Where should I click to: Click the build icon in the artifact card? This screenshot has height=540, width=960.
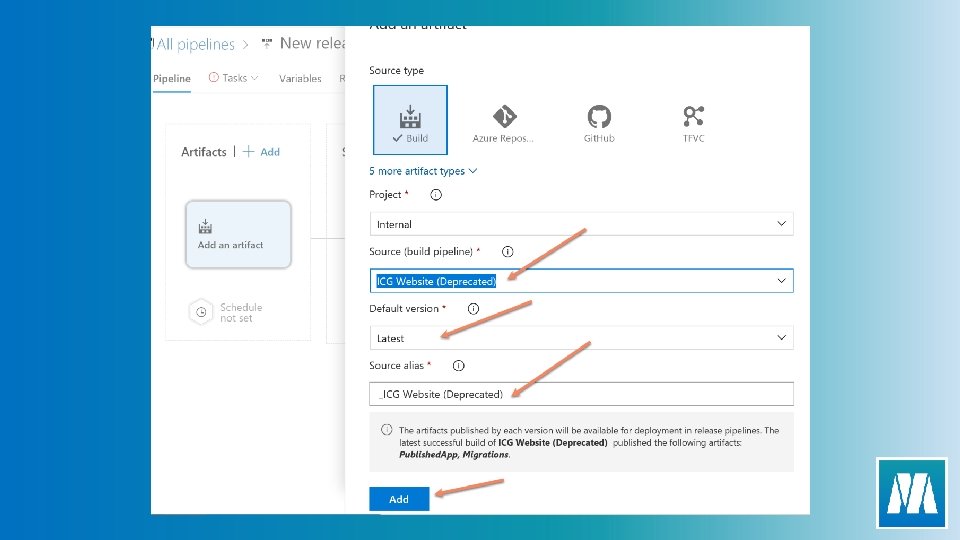point(205,227)
